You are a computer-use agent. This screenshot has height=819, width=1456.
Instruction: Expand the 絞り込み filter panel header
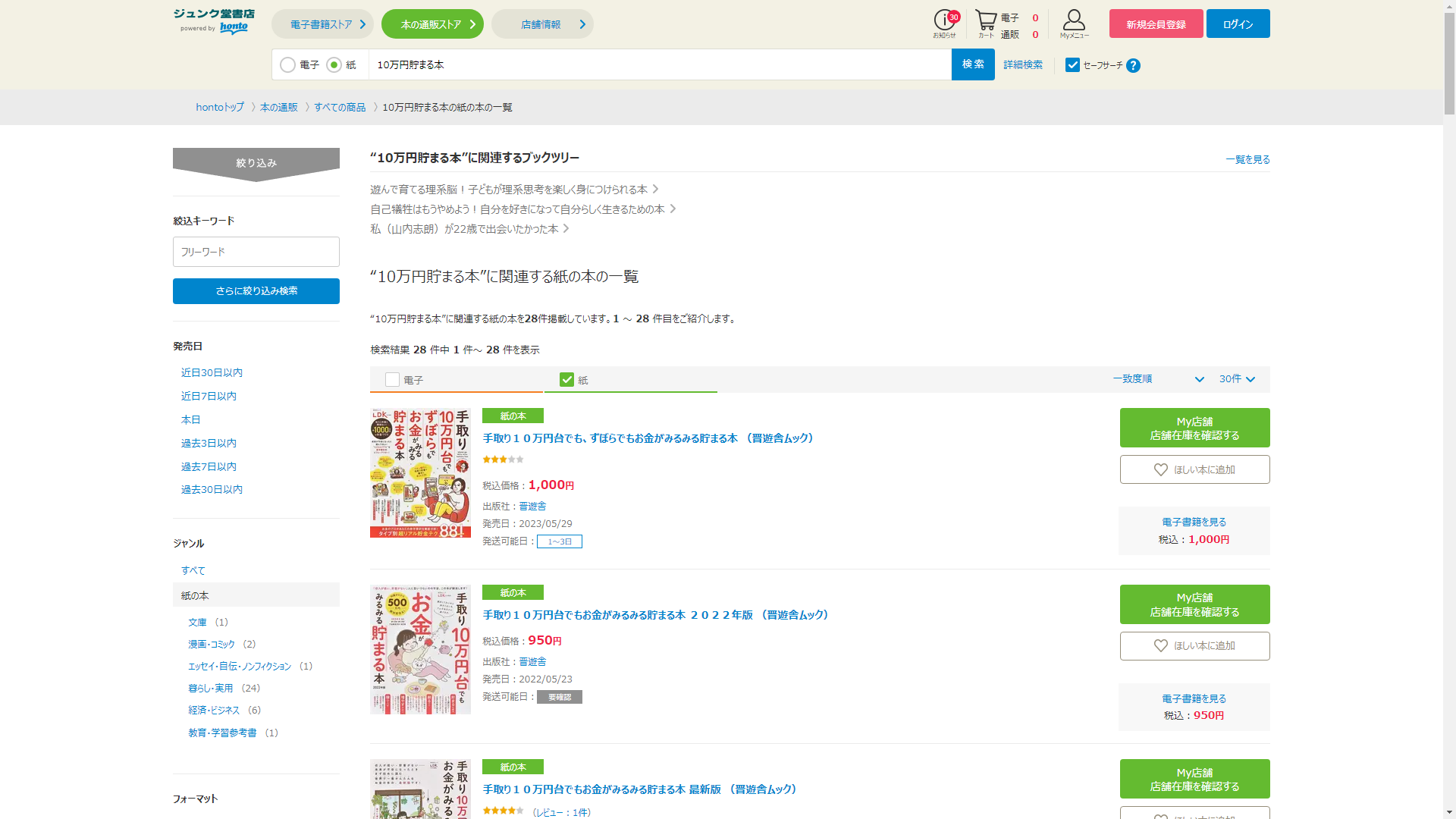click(256, 163)
